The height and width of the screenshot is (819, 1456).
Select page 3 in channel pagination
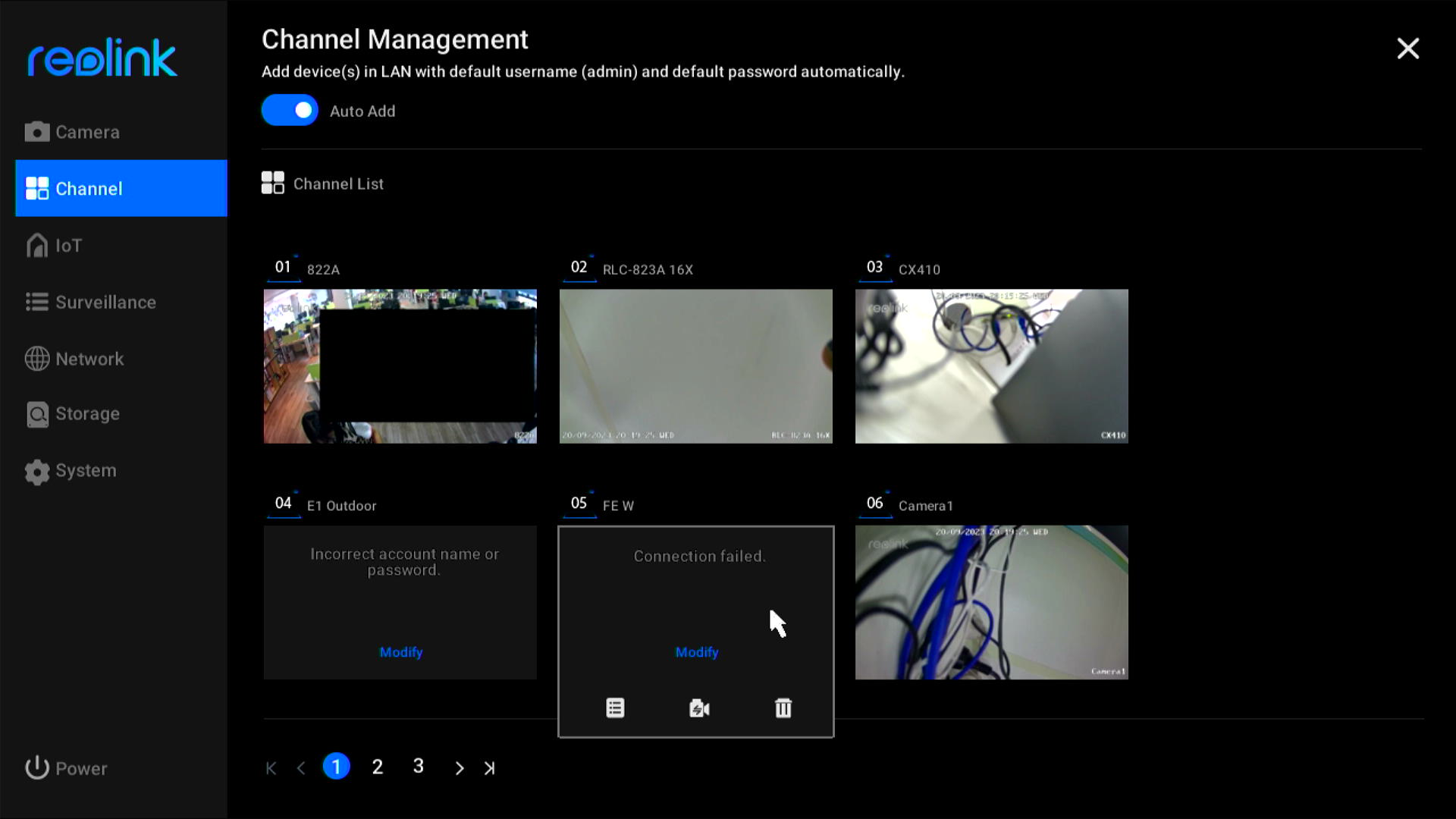[419, 767]
